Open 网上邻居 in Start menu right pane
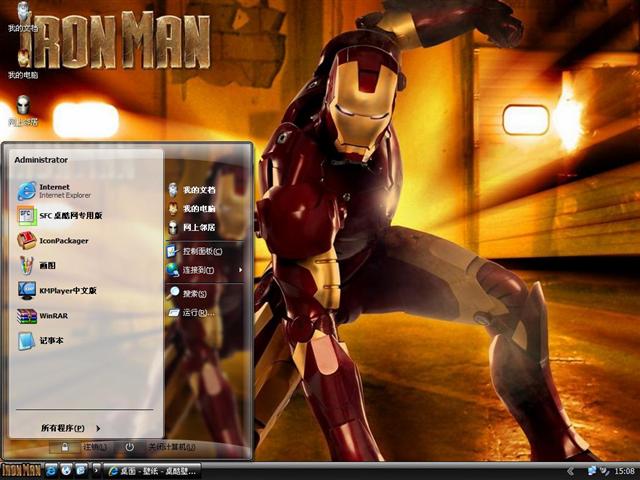This screenshot has height=480, width=640. point(192,227)
